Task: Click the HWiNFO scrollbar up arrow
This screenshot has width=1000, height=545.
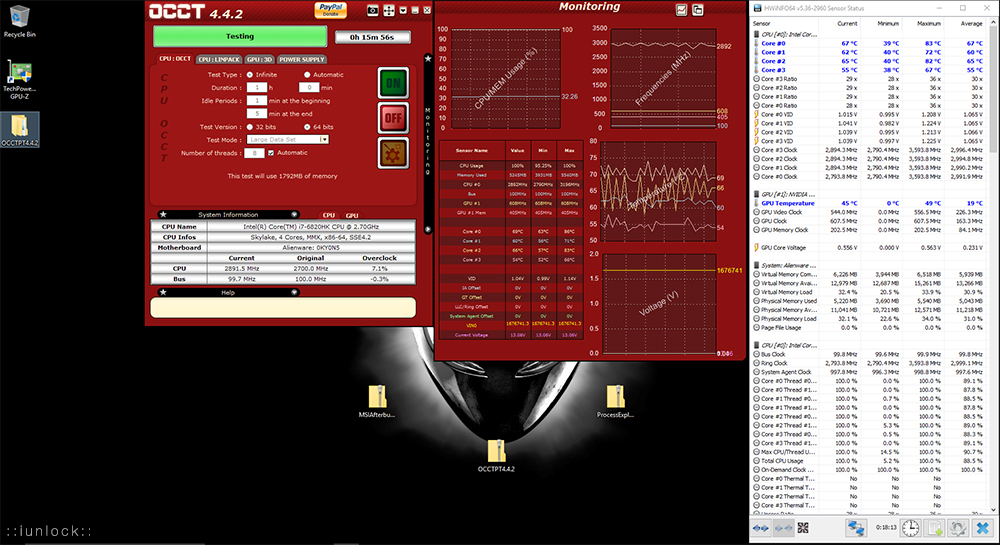Action: pos(993,23)
